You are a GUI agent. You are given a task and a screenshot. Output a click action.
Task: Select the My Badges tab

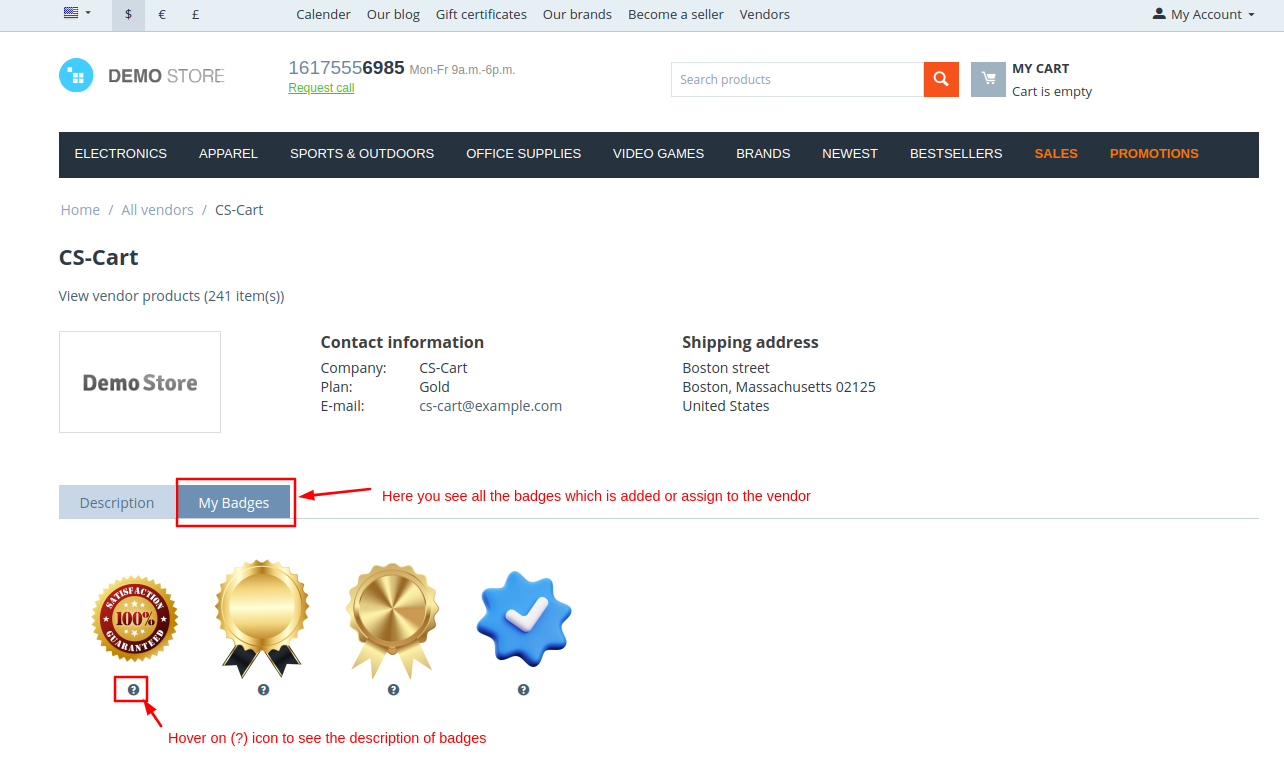pyautogui.click(x=234, y=502)
